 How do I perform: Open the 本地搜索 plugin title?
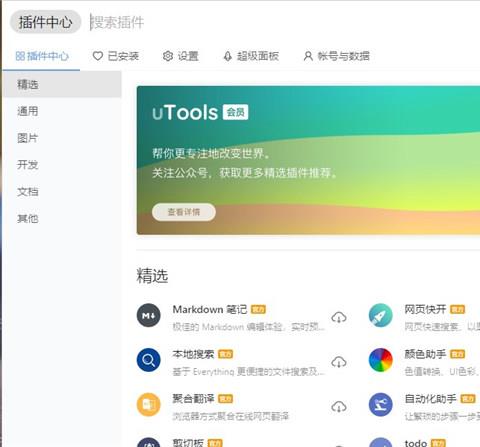click(x=193, y=354)
